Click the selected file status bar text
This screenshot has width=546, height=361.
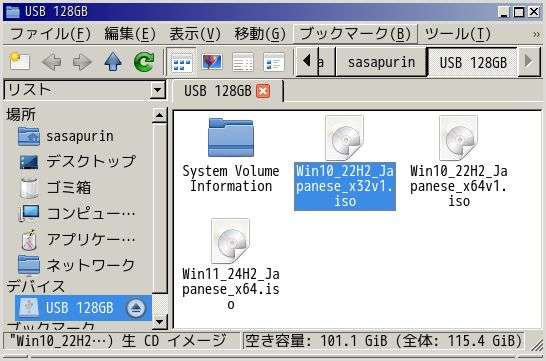coord(118,341)
